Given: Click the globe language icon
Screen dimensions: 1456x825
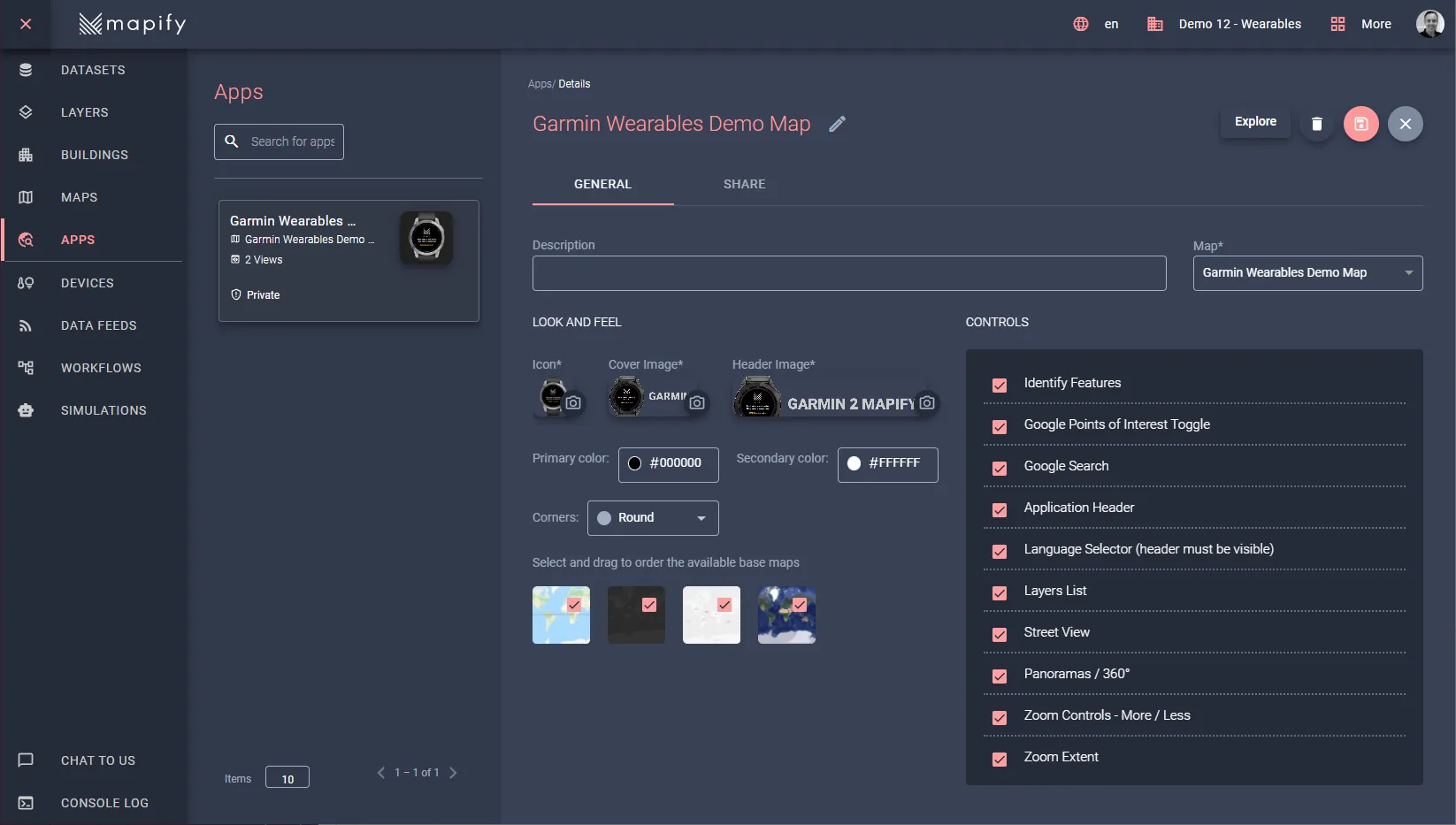Looking at the screenshot, I should pyautogui.click(x=1081, y=24).
